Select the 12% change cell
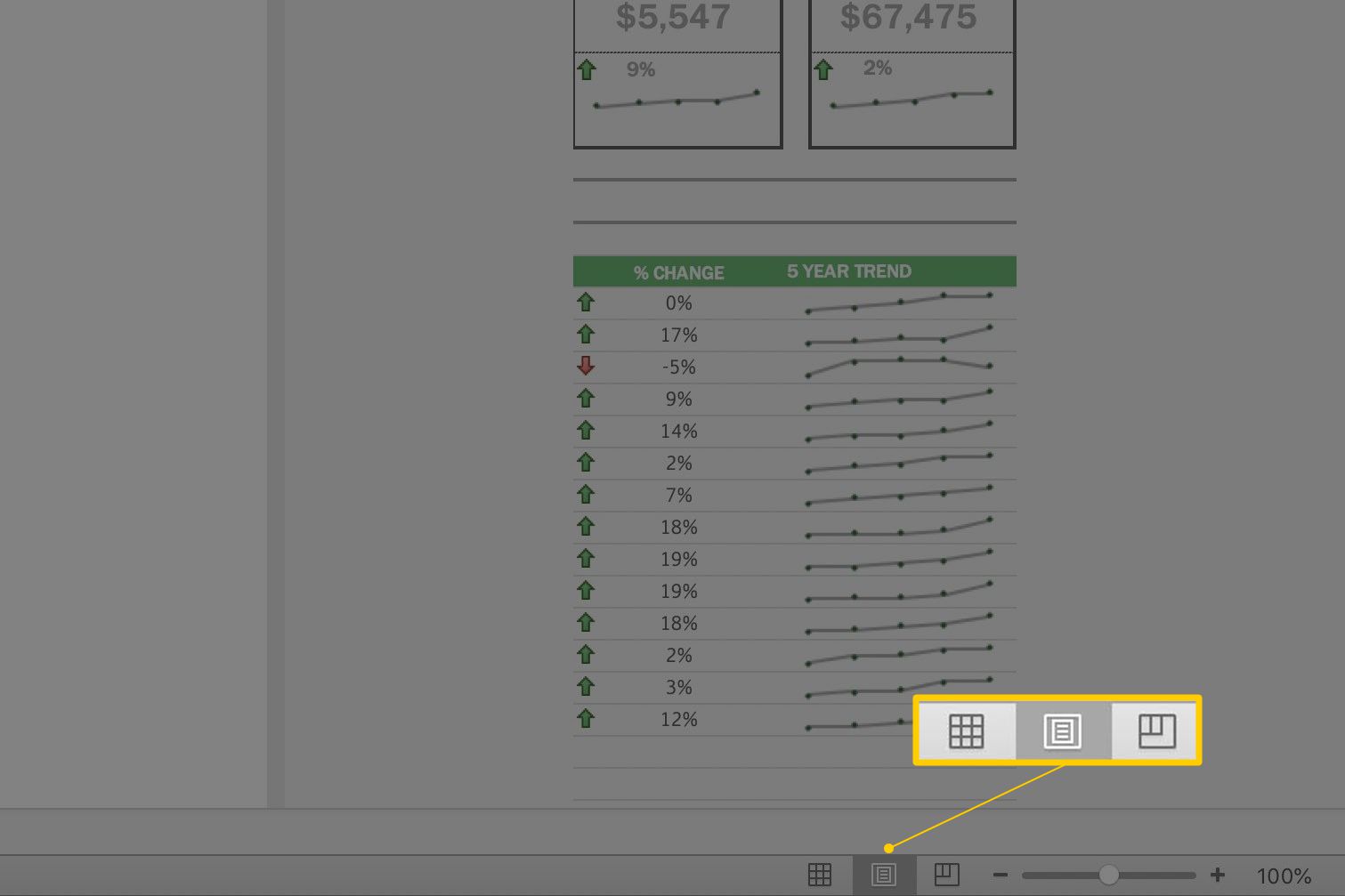This screenshot has width=1345, height=896. (x=678, y=720)
